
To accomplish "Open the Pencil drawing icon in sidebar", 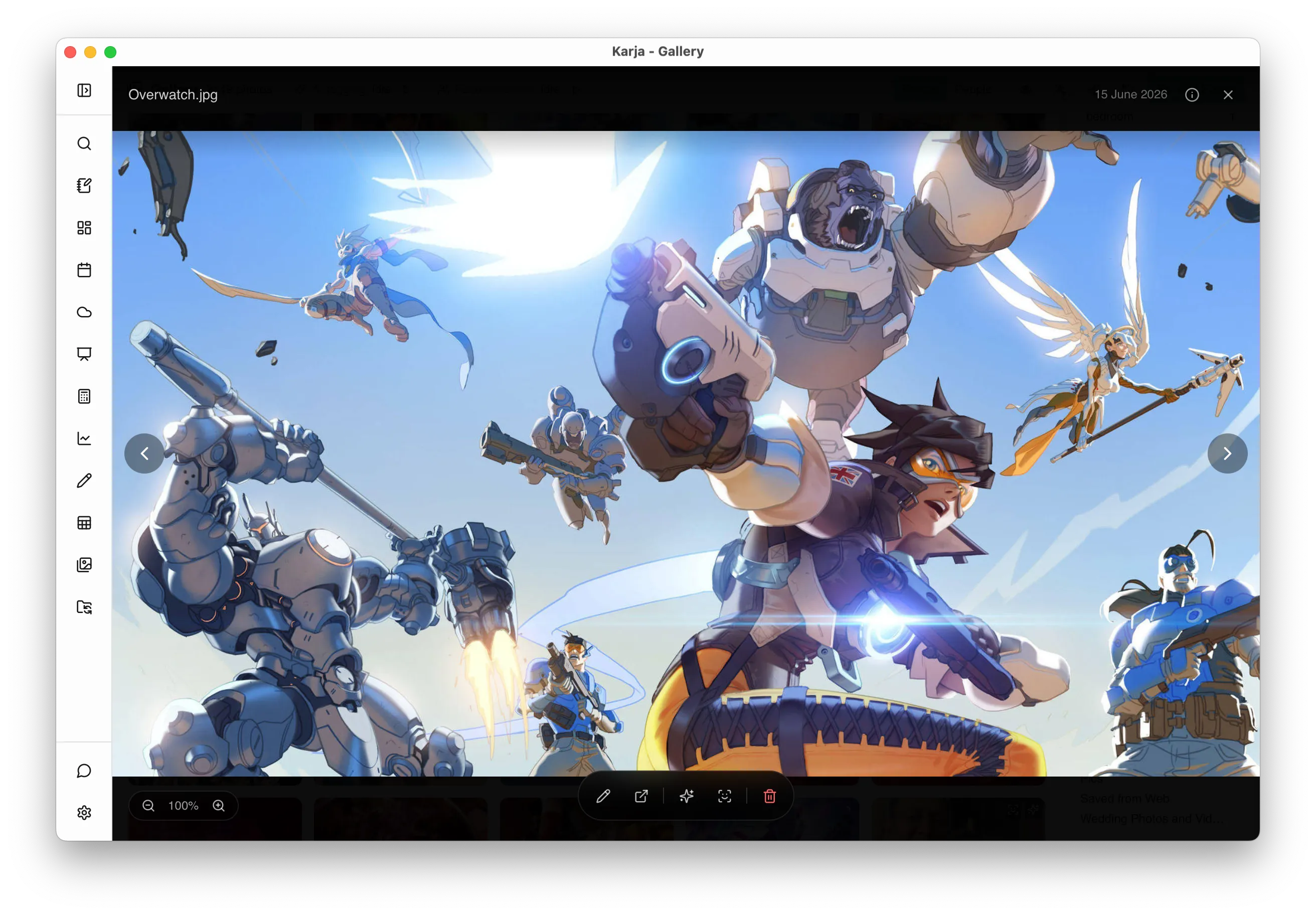I will pyautogui.click(x=84, y=481).
